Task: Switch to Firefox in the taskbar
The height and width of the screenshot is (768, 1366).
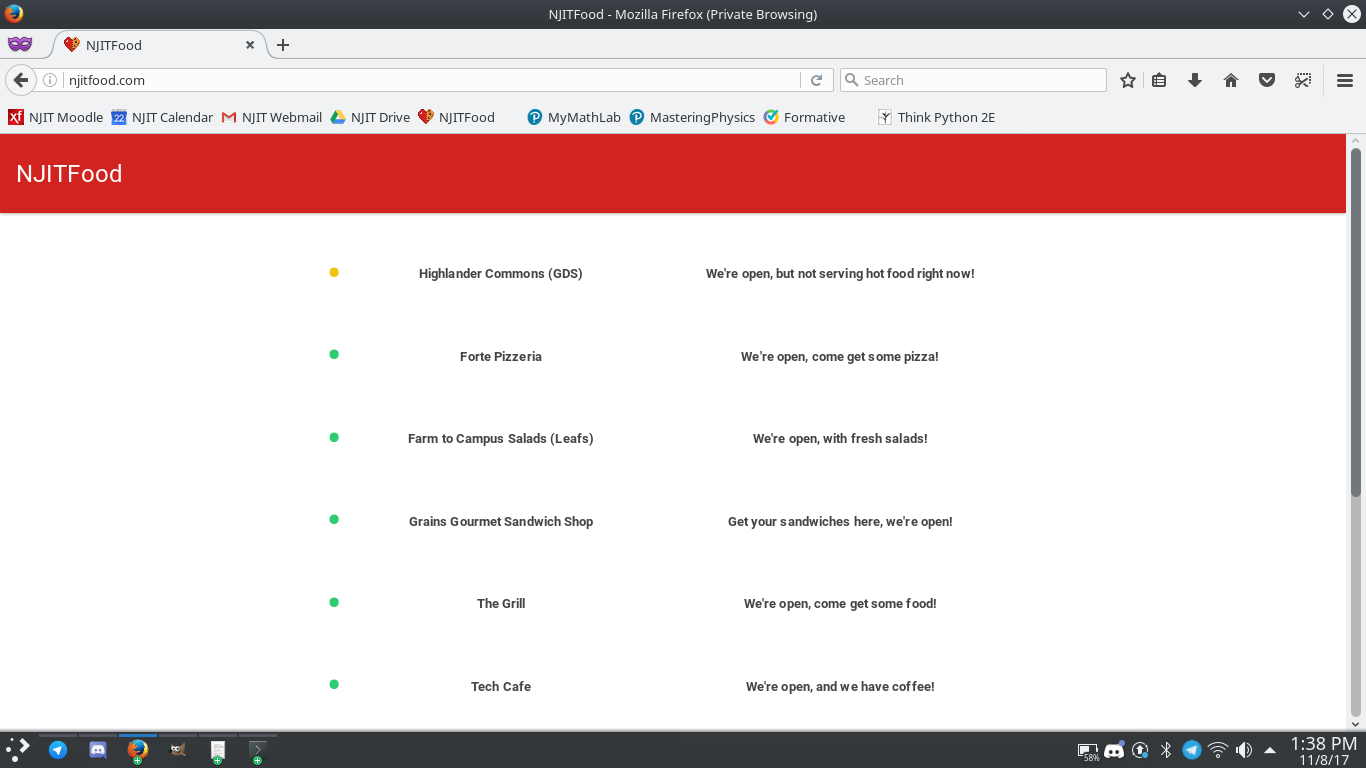Action: [138, 750]
